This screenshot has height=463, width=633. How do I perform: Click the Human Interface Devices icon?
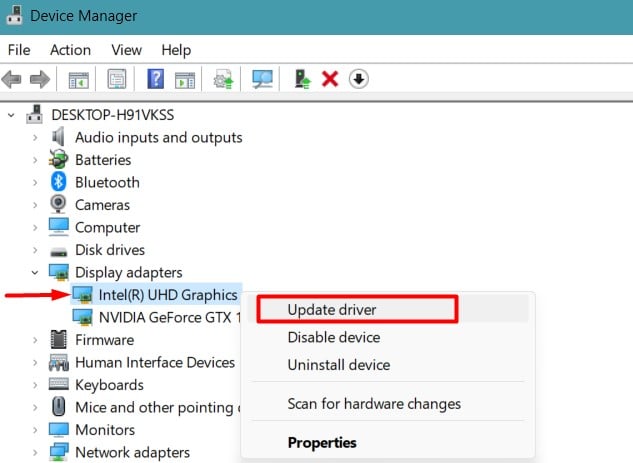pyautogui.click(x=59, y=362)
